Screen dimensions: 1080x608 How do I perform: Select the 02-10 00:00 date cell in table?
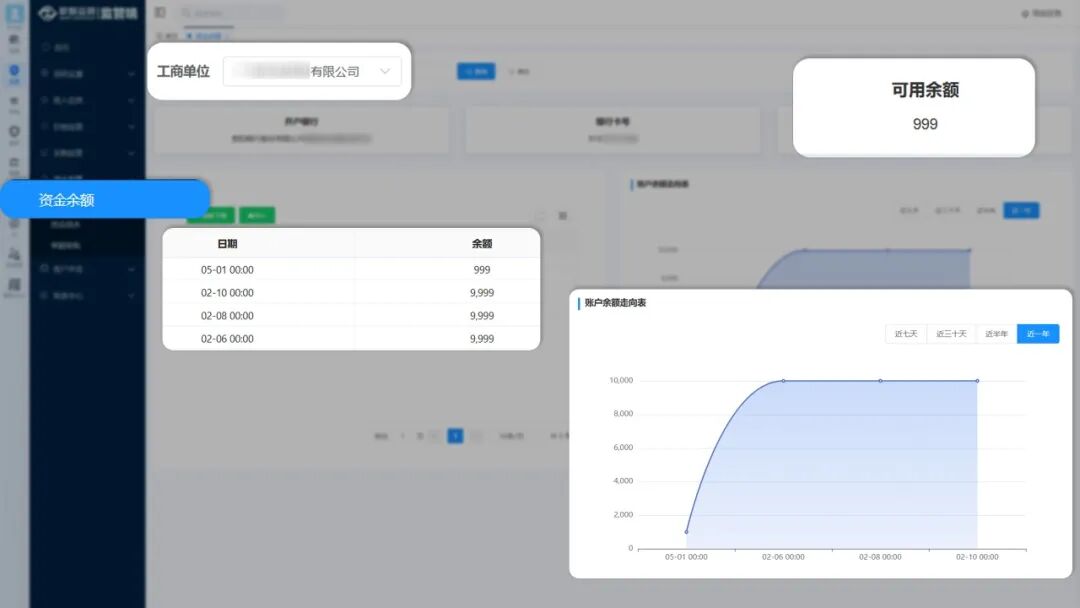click(x=227, y=293)
